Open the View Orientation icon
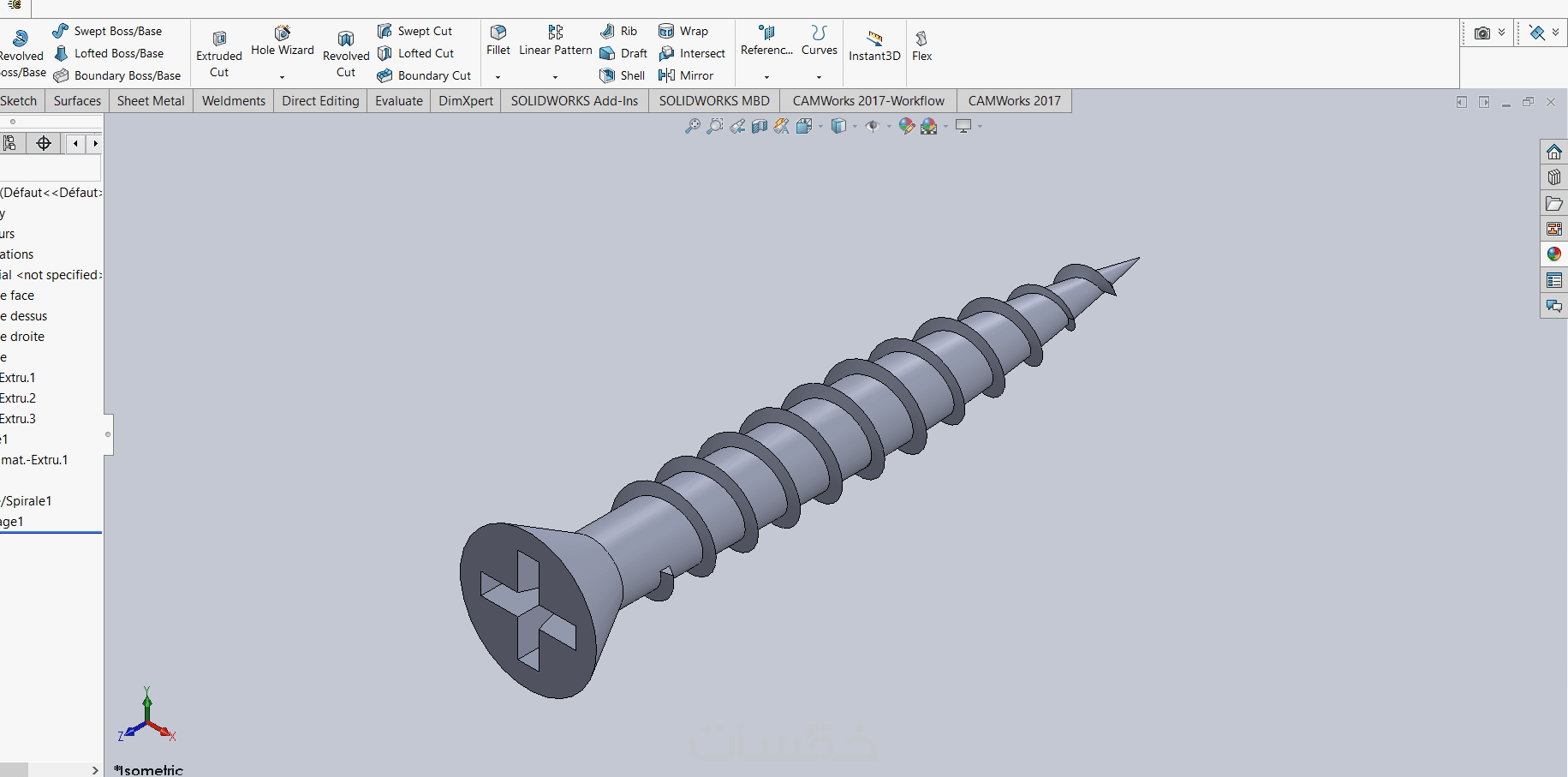 pos(804,126)
